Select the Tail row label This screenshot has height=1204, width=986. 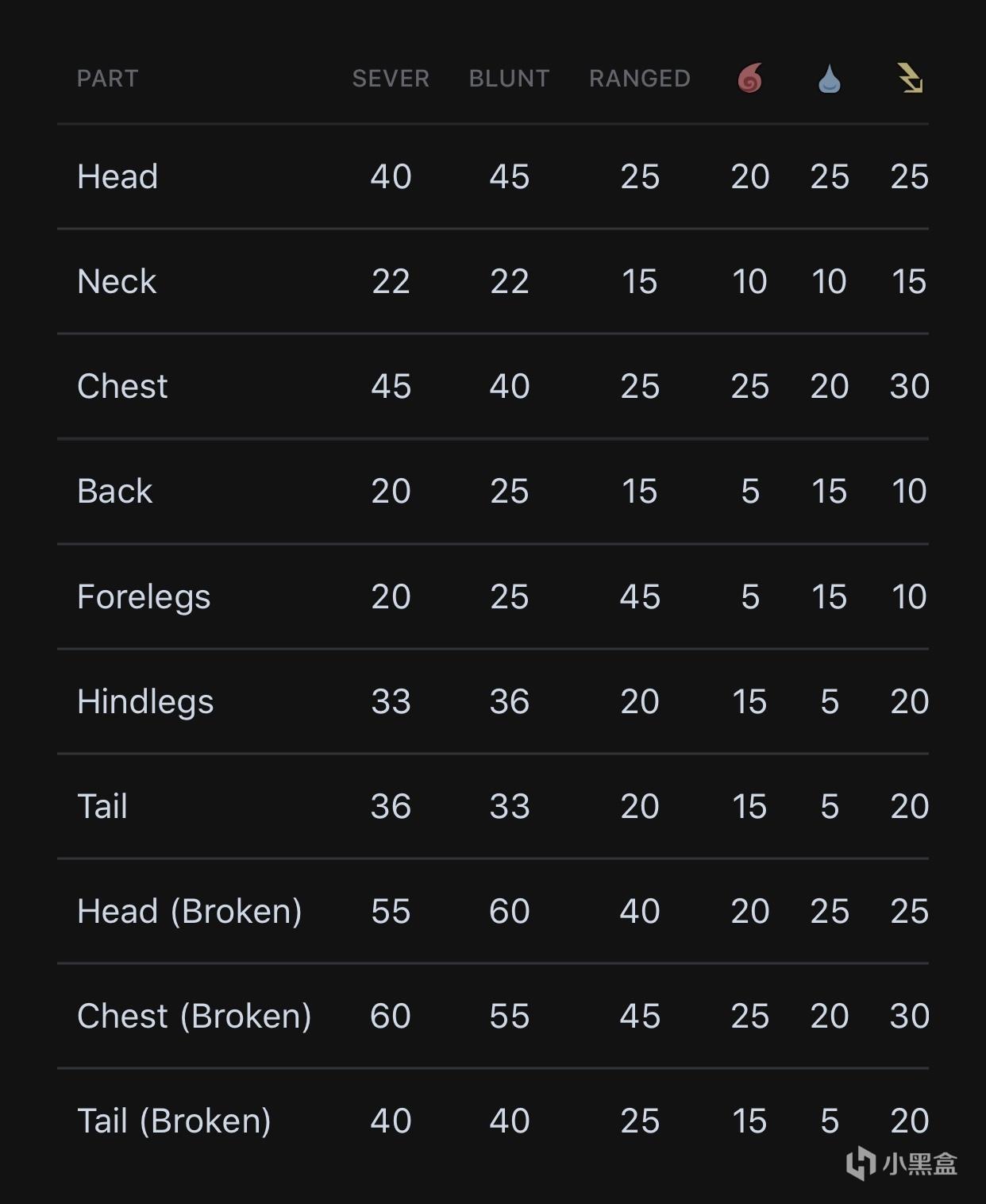[x=102, y=806]
